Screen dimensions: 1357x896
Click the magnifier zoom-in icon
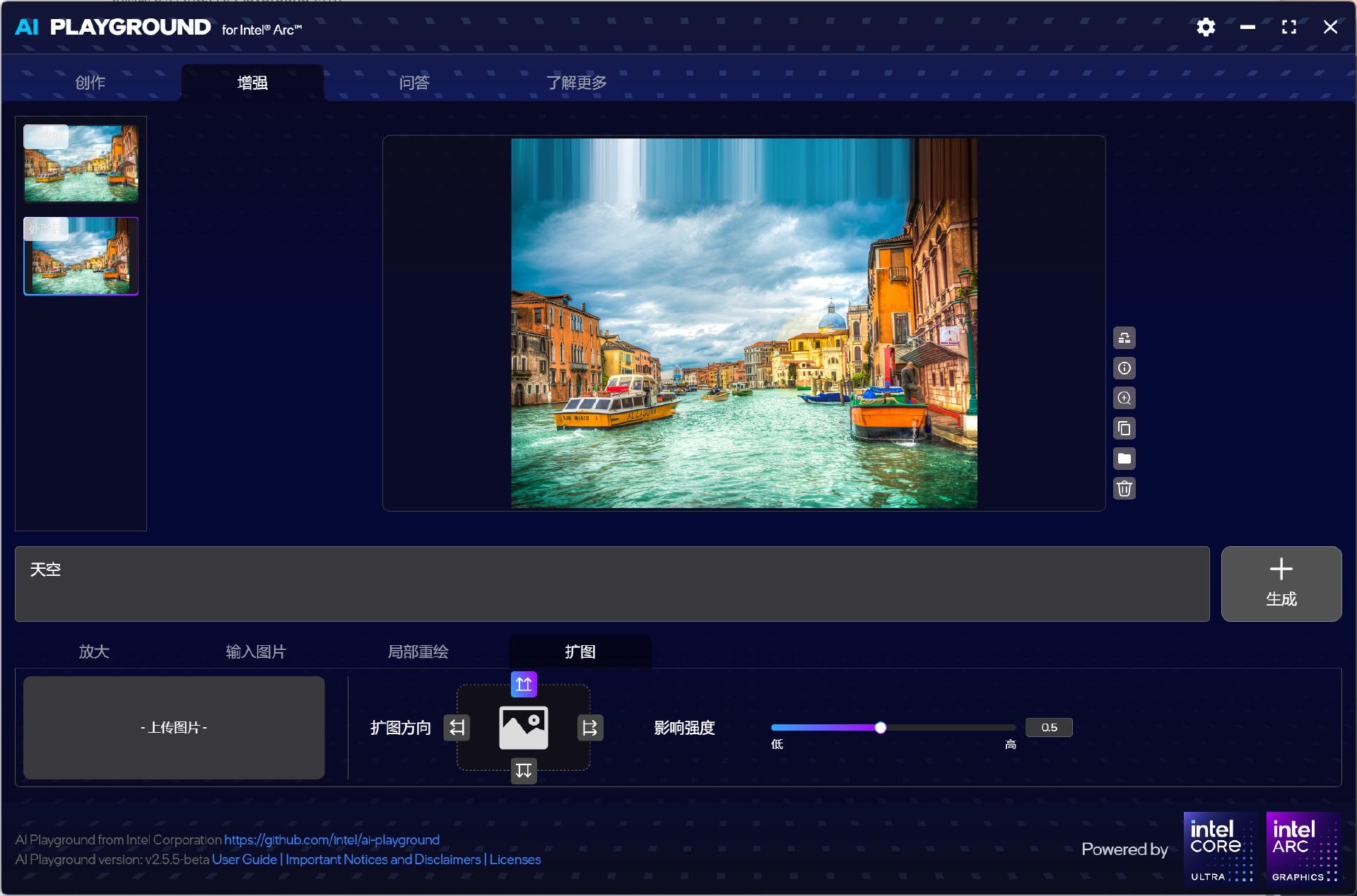pos(1124,398)
